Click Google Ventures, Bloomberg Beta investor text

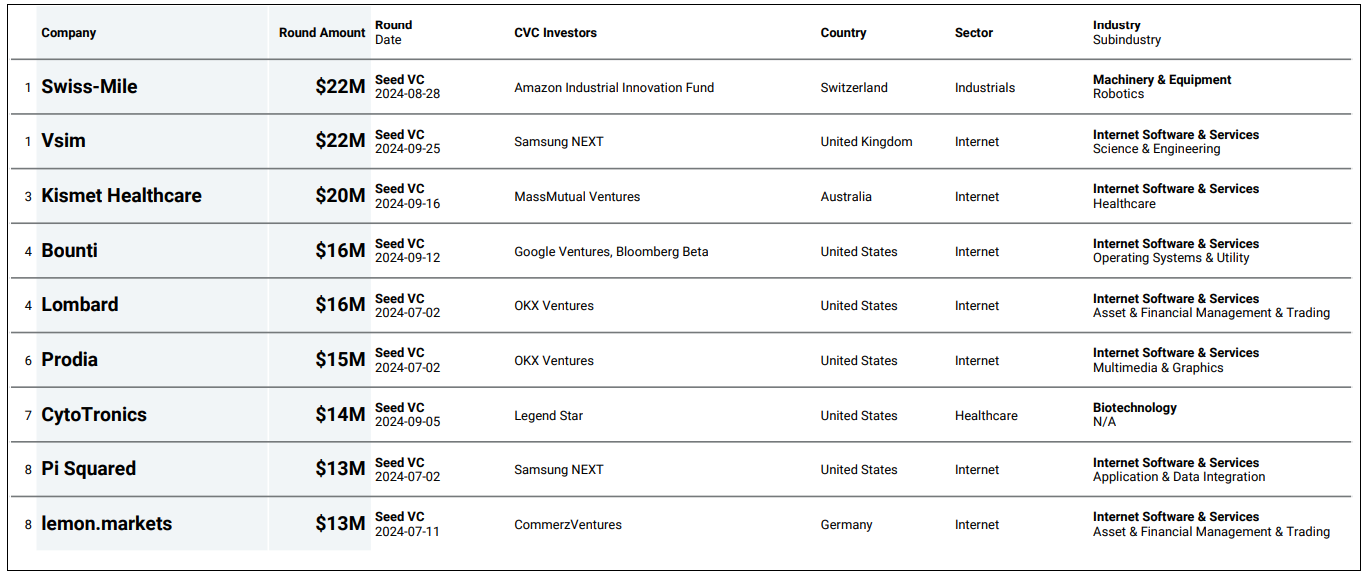click(x=611, y=252)
